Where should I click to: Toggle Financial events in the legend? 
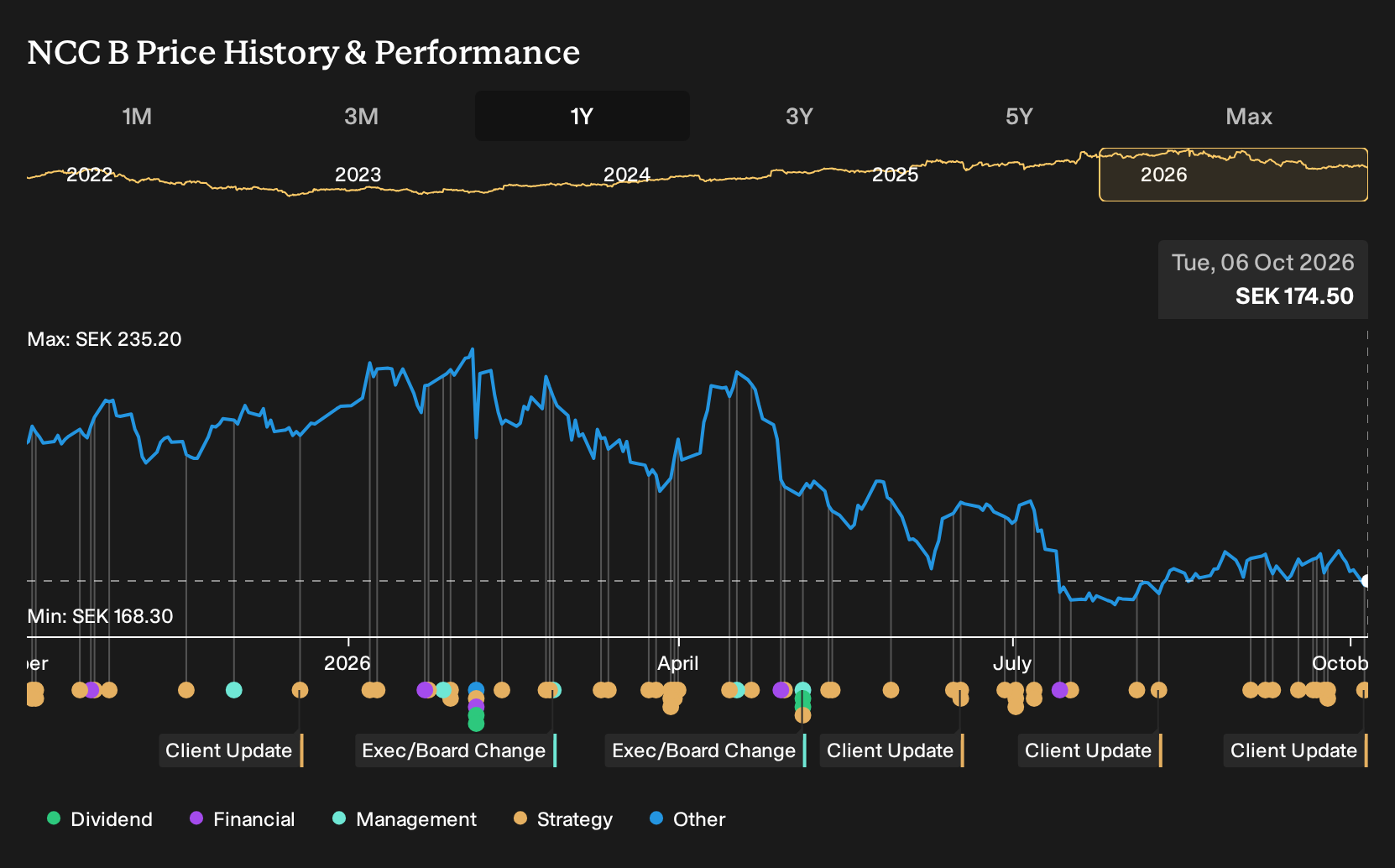(x=243, y=819)
